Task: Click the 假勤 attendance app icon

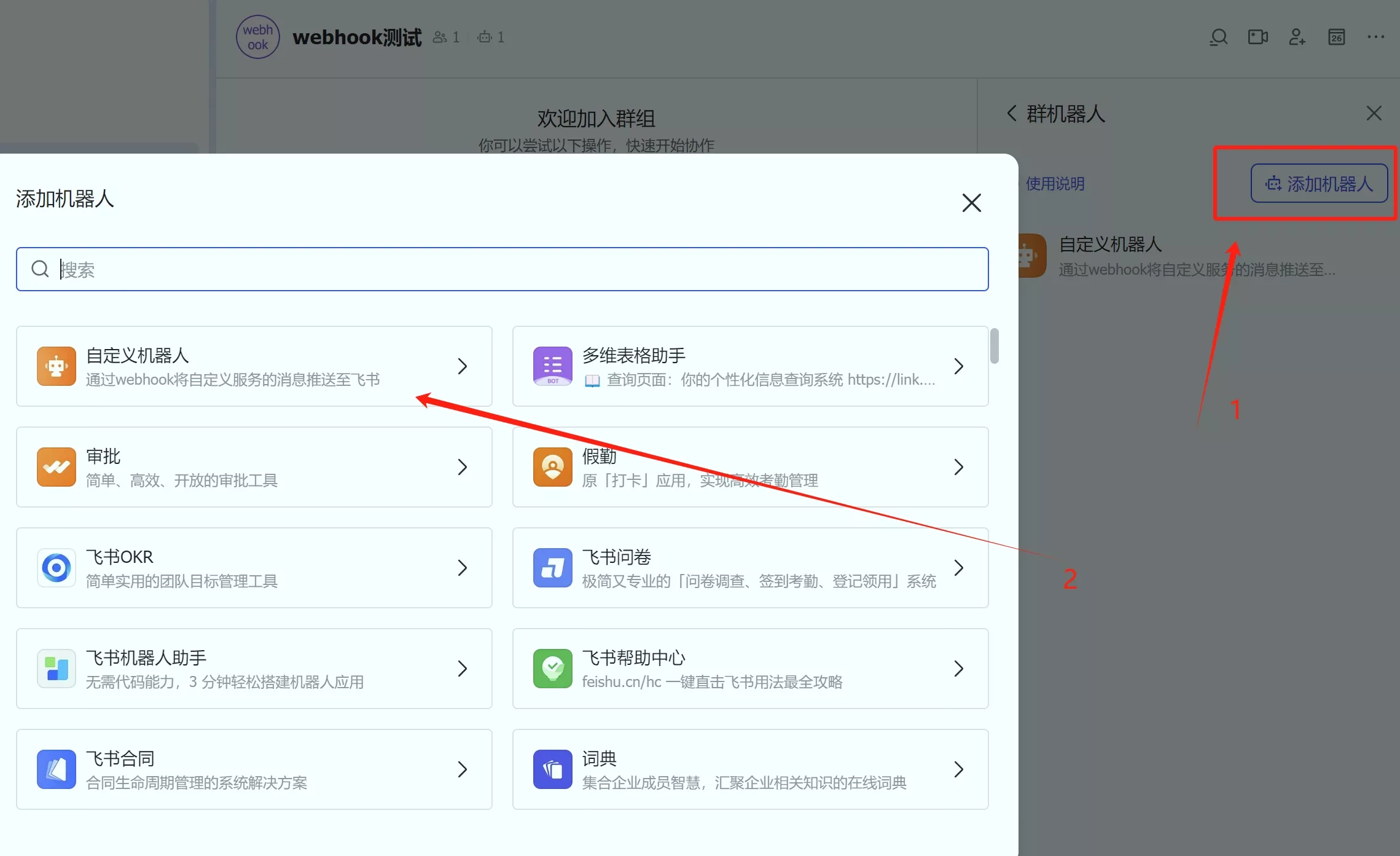Action: [552, 467]
